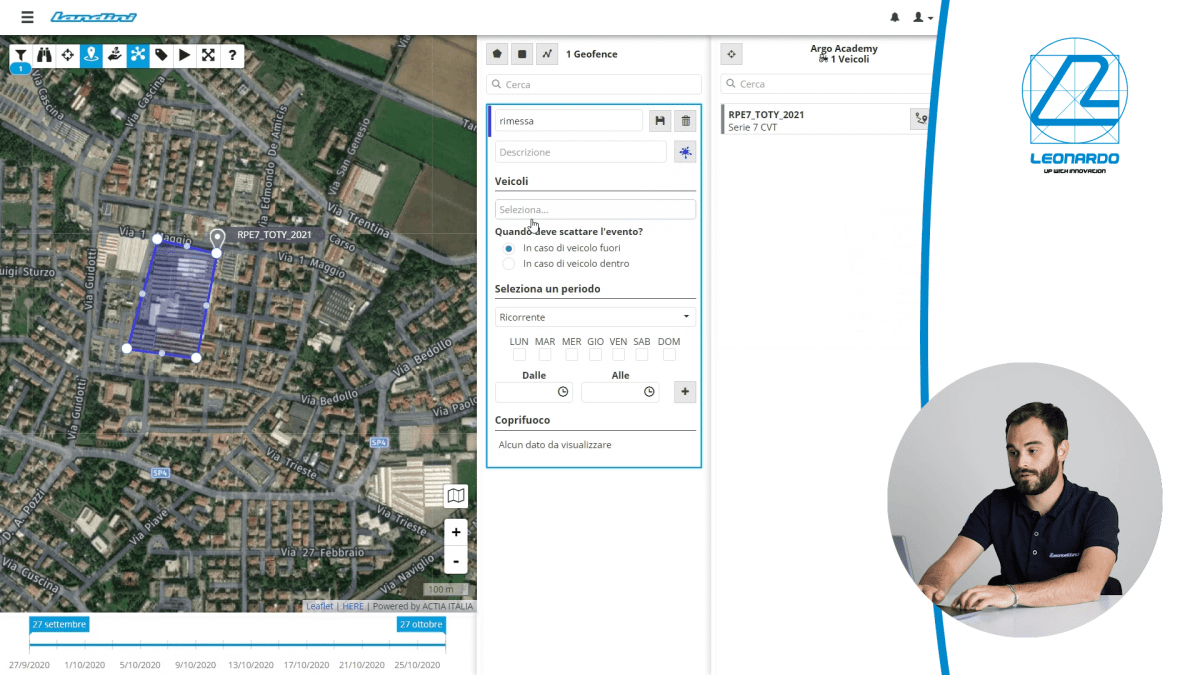Select 'In caso di veicolo dentro'
The image size is (1200, 675).
(509, 264)
